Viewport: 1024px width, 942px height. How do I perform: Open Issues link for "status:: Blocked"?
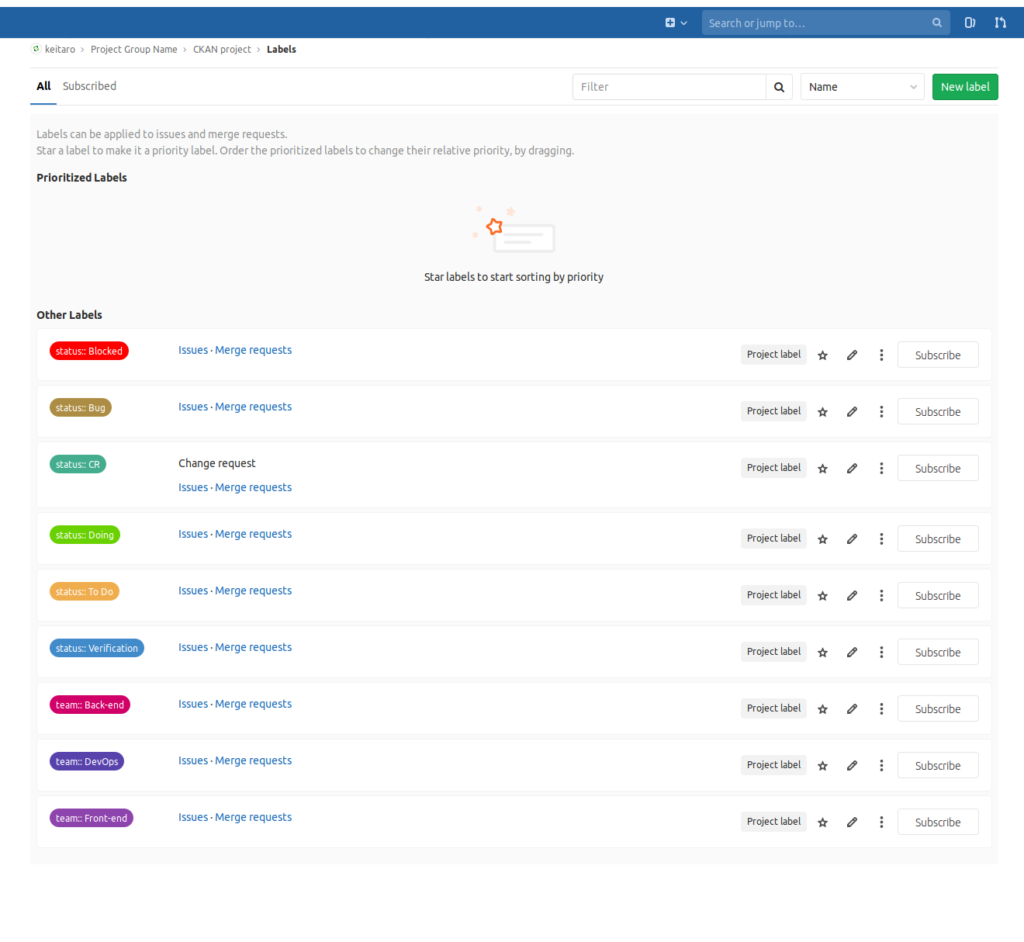[193, 350]
